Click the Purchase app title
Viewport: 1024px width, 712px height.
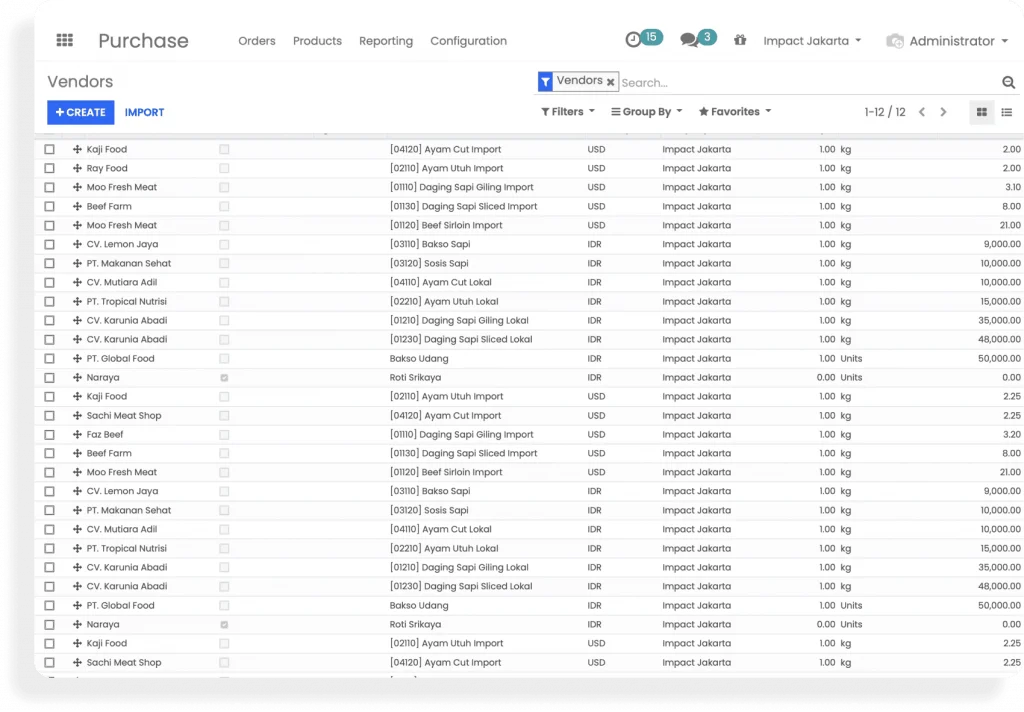coord(143,40)
